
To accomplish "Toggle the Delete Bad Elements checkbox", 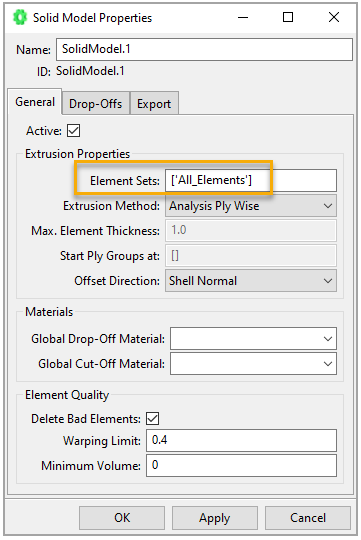I will click(x=153, y=418).
